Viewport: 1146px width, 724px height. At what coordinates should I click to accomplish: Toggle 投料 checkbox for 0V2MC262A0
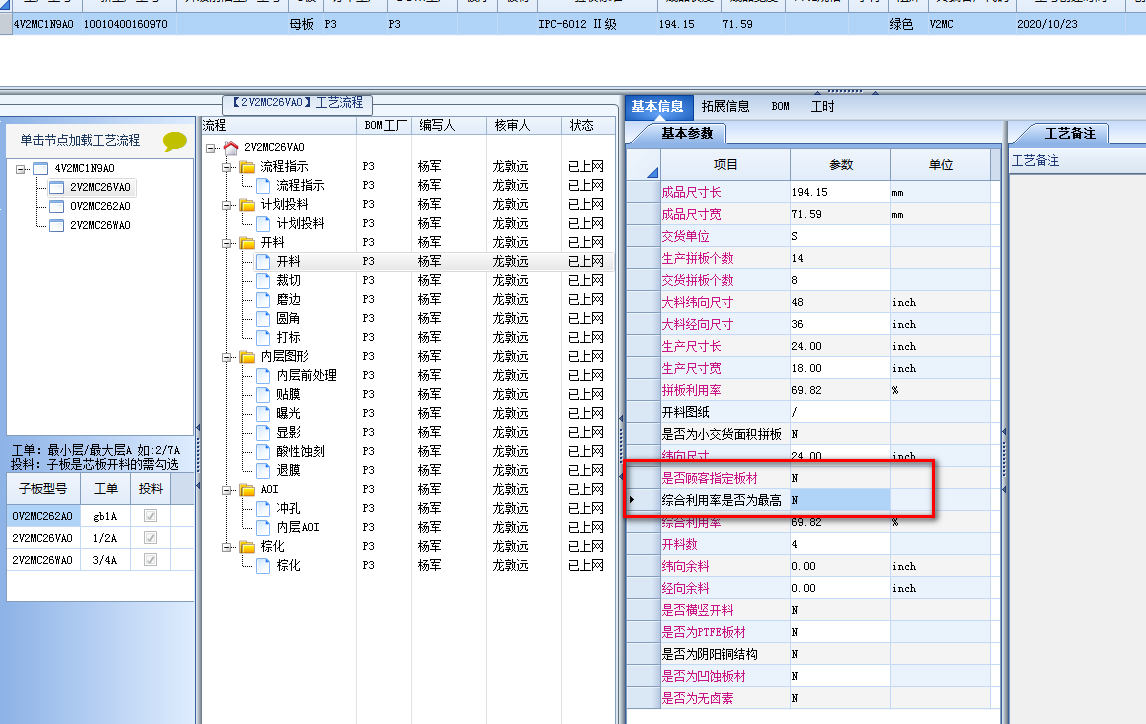(x=151, y=516)
